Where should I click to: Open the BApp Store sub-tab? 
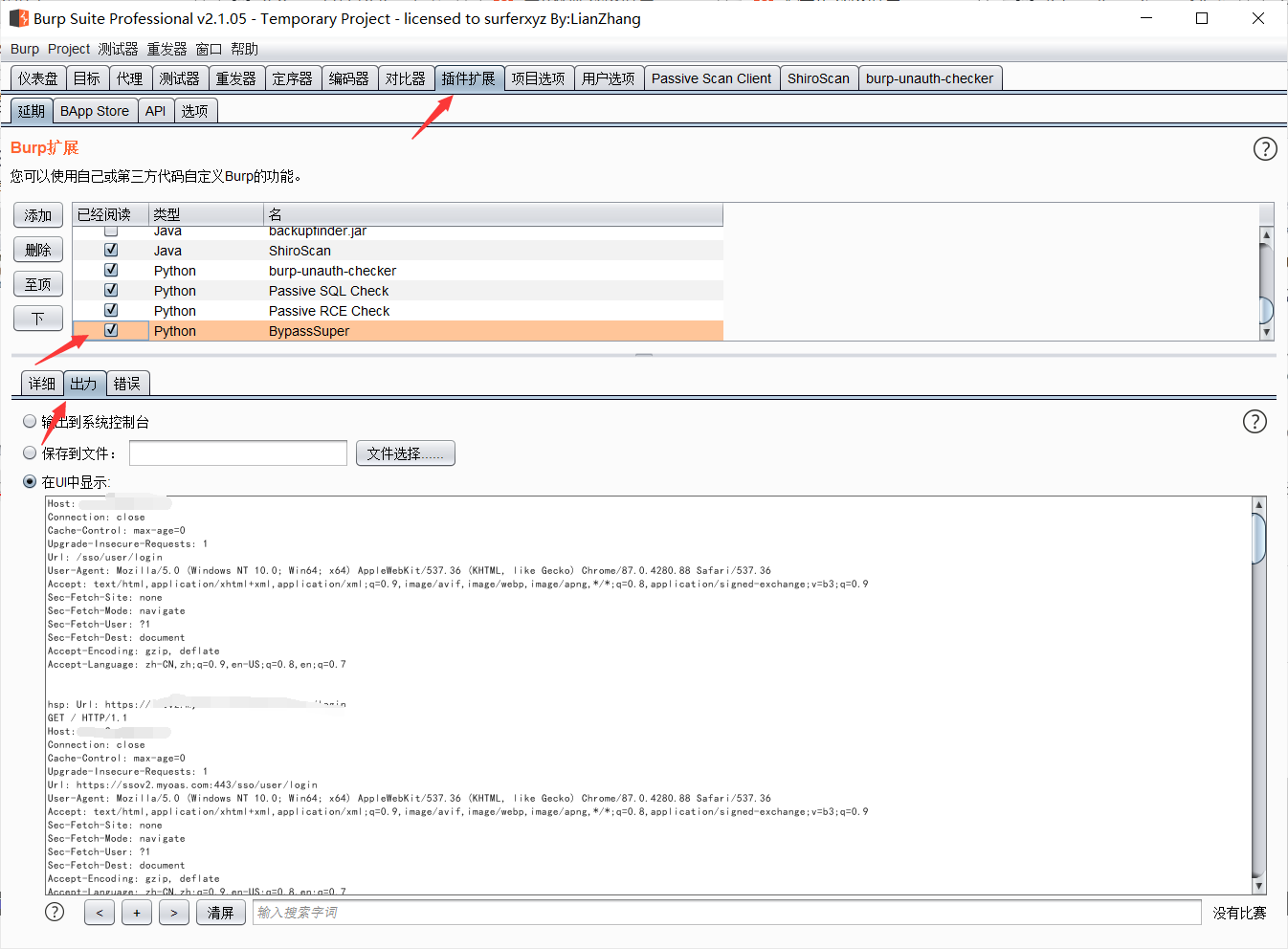click(95, 111)
